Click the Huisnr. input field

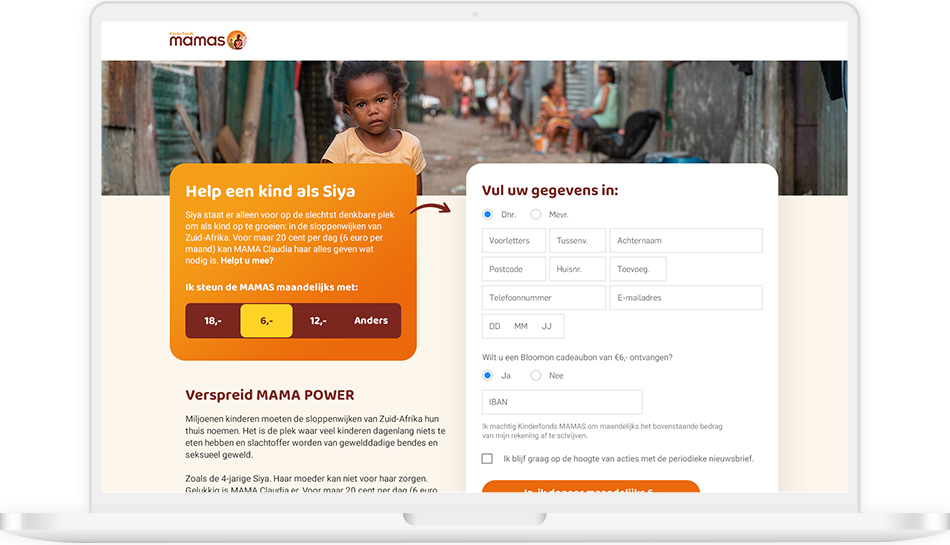pyautogui.click(x=577, y=269)
